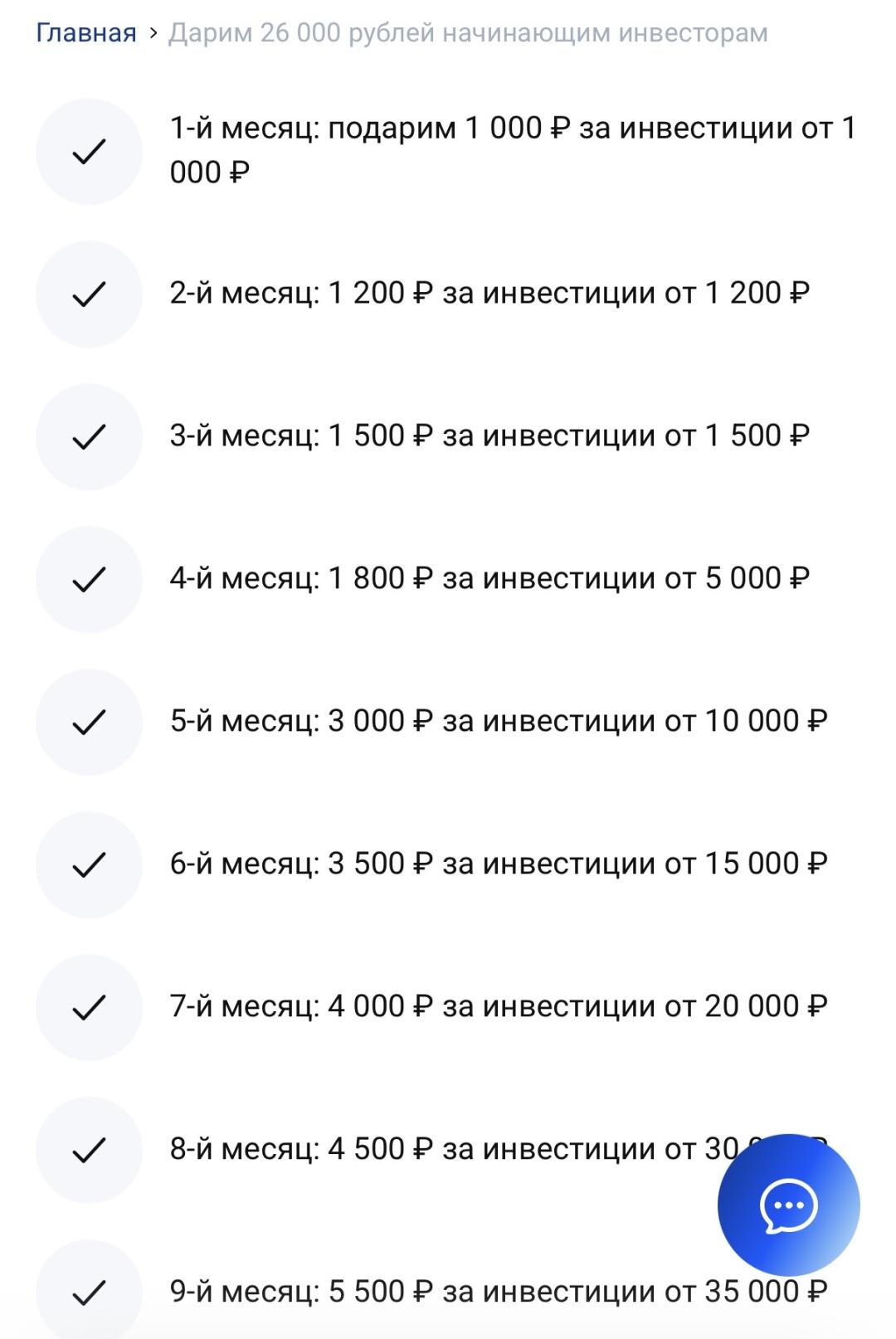
Task: Click the 5th month bonus text row
Action: click(x=498, y=721)
